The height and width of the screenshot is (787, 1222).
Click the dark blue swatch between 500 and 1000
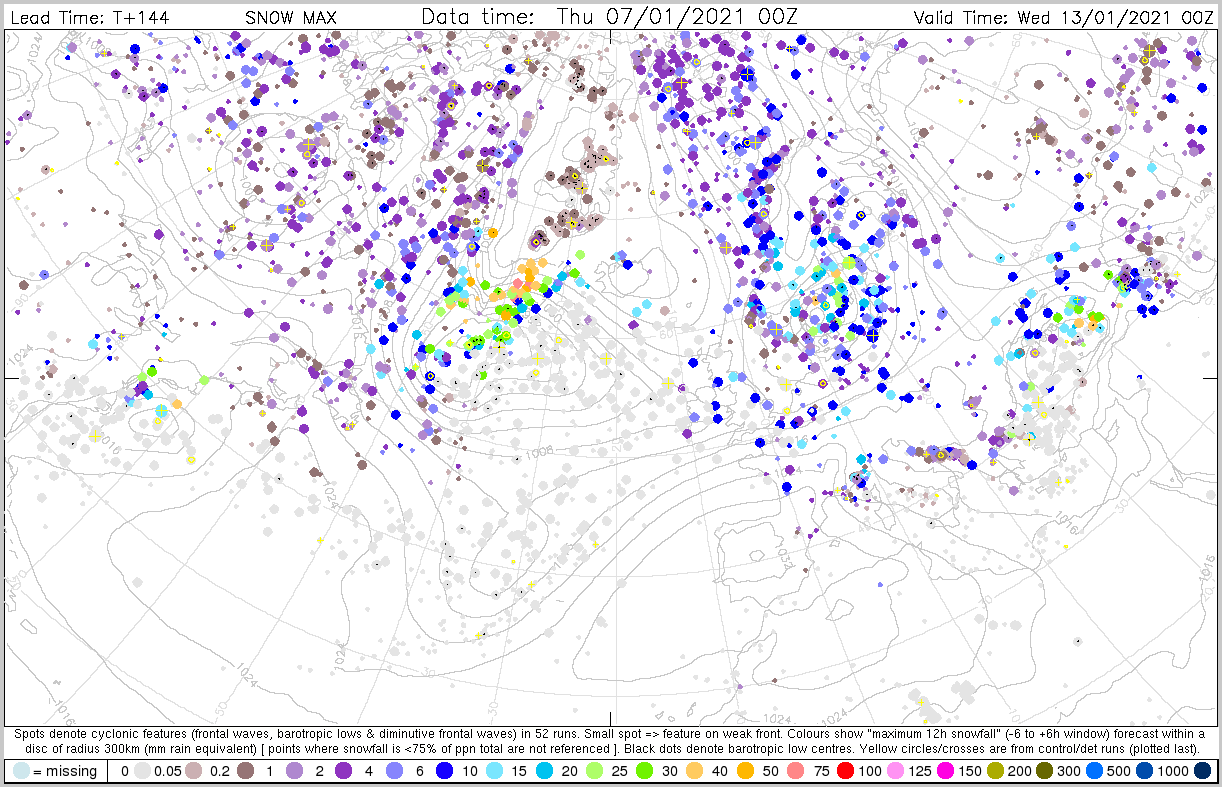coord(1145,771)
